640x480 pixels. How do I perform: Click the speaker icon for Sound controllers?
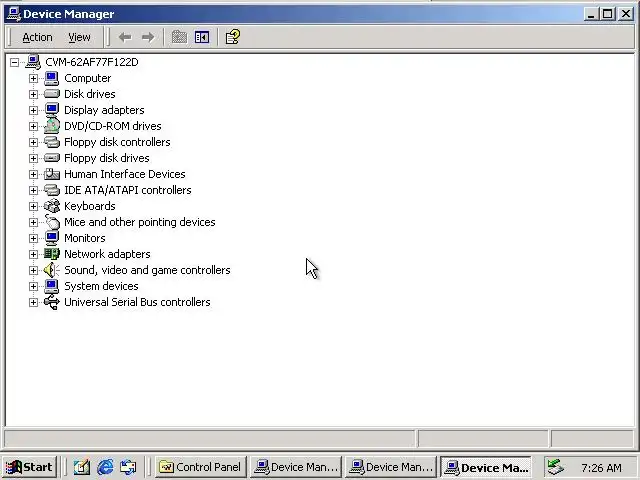click(x=52, y=270)
